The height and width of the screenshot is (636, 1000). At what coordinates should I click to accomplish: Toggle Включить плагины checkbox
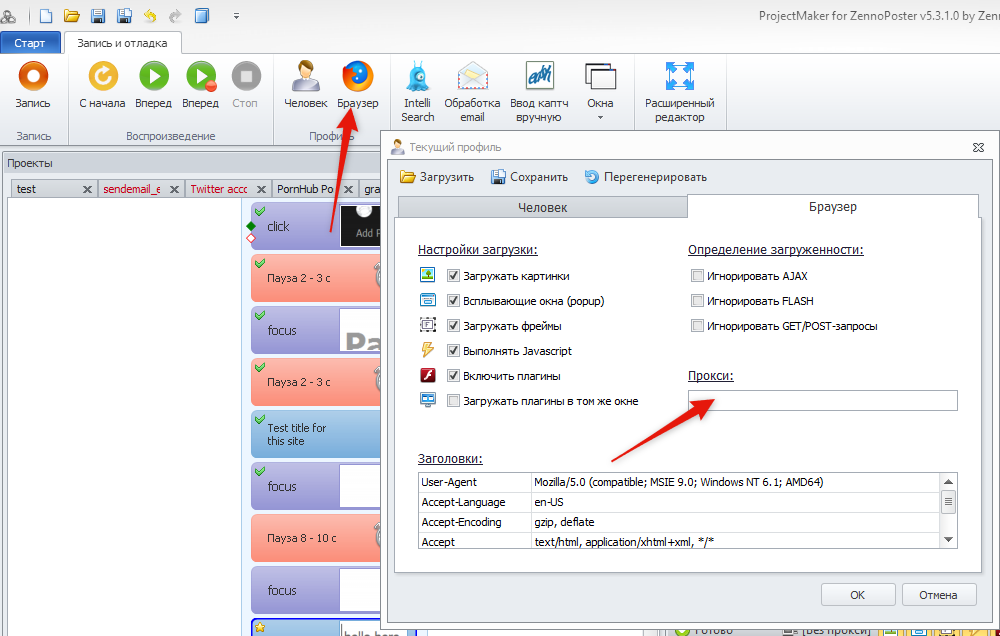pos(453,376)
